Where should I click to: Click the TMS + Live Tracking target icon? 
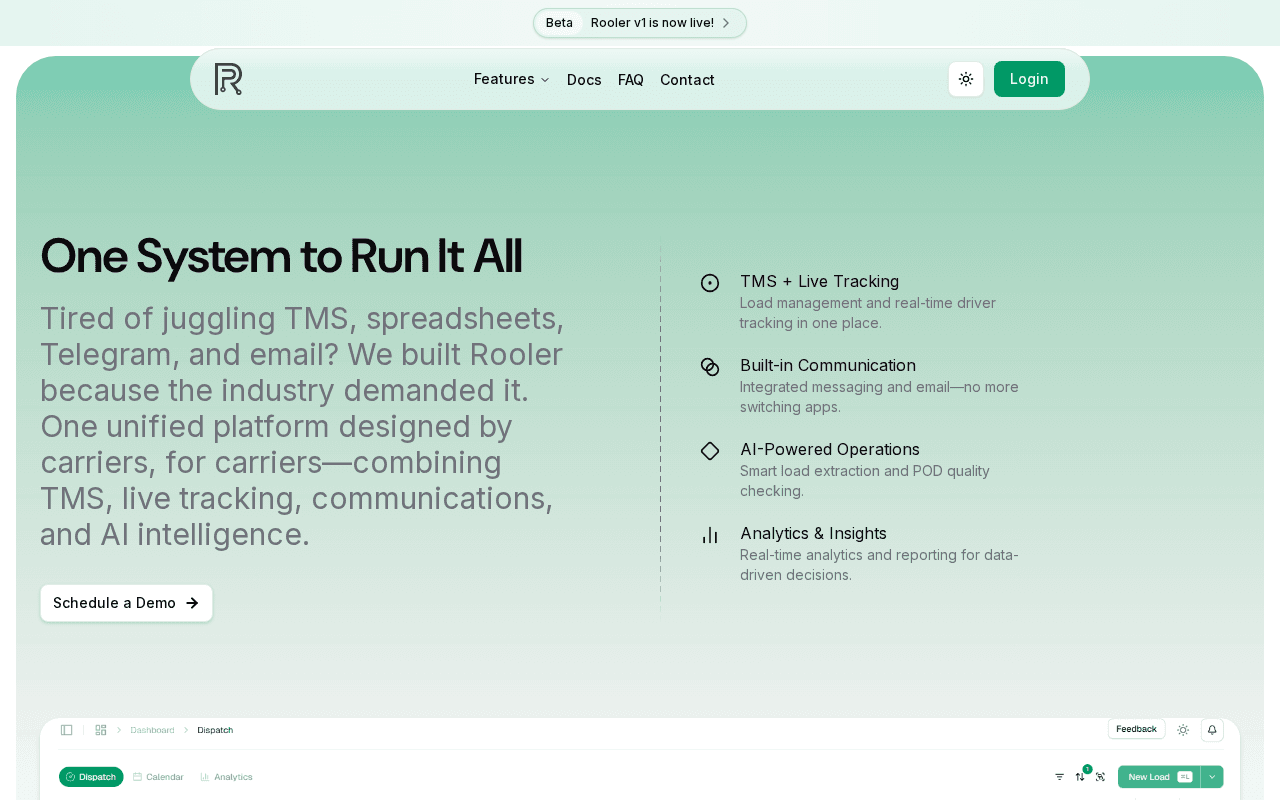coord(710,283)
